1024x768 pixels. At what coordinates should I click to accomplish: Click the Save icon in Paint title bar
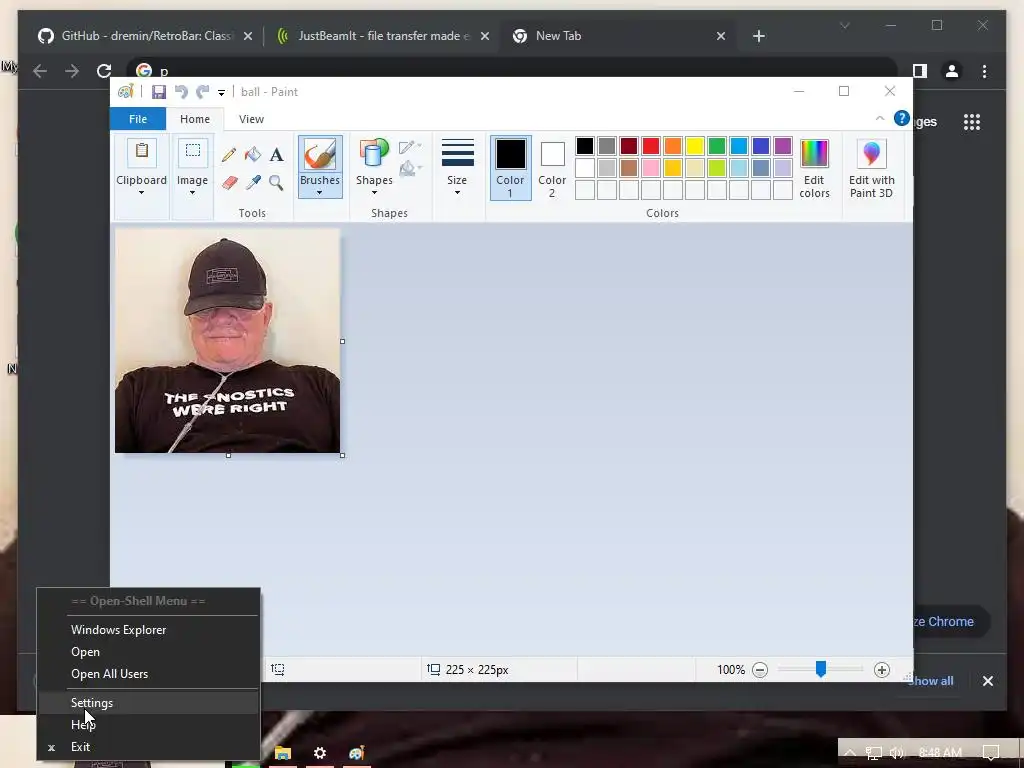point(159,92)
